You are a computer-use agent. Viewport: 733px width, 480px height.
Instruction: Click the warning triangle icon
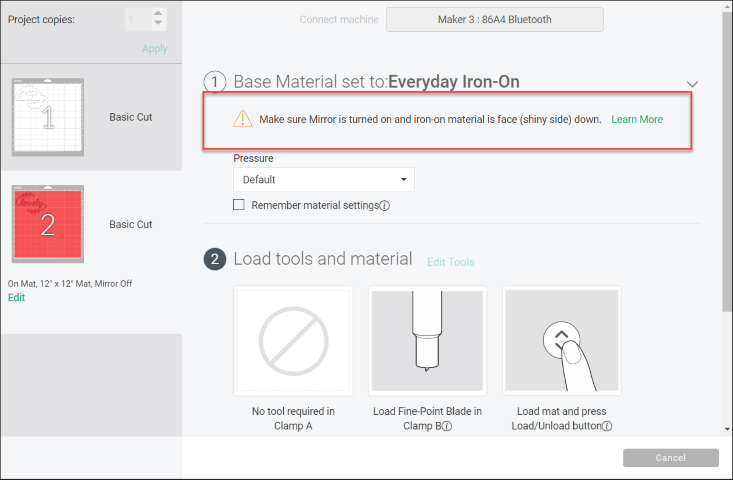click(x=243, y=119)
